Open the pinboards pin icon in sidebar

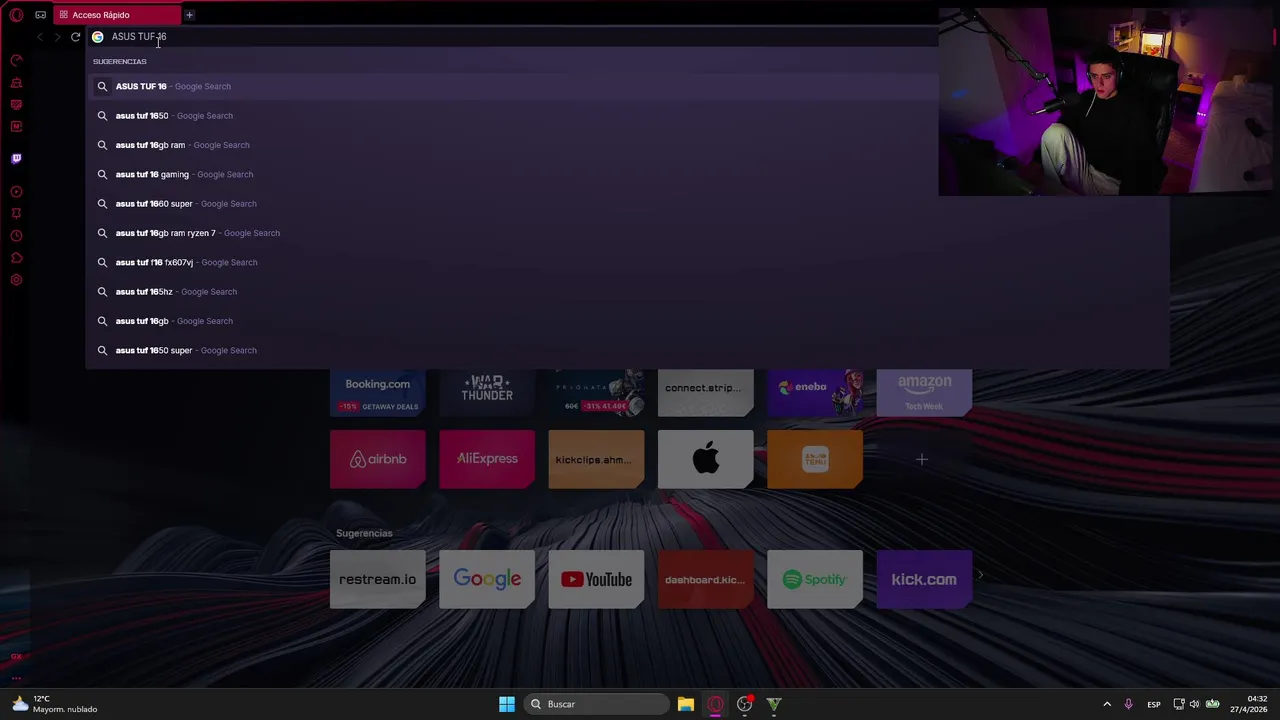click(x=16, y=213)
